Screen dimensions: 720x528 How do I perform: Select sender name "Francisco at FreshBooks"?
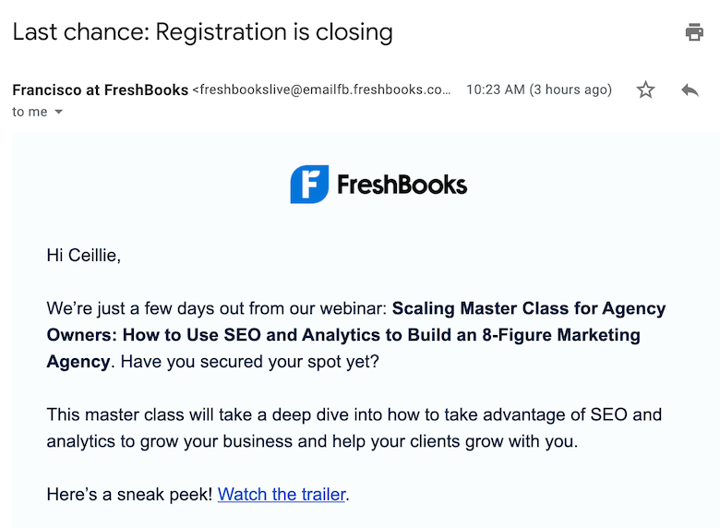100,90
